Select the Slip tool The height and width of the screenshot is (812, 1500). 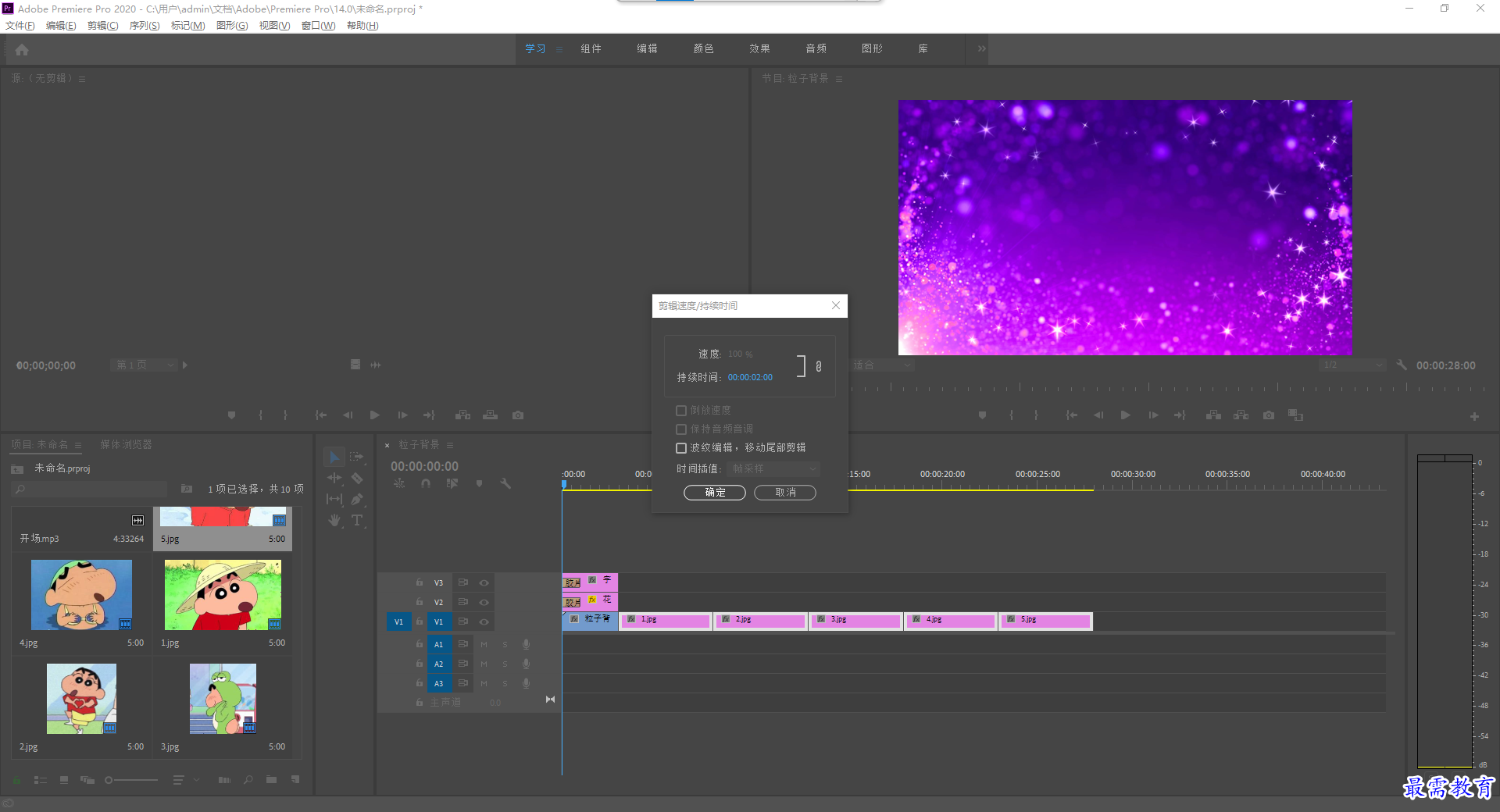point(334,499)
